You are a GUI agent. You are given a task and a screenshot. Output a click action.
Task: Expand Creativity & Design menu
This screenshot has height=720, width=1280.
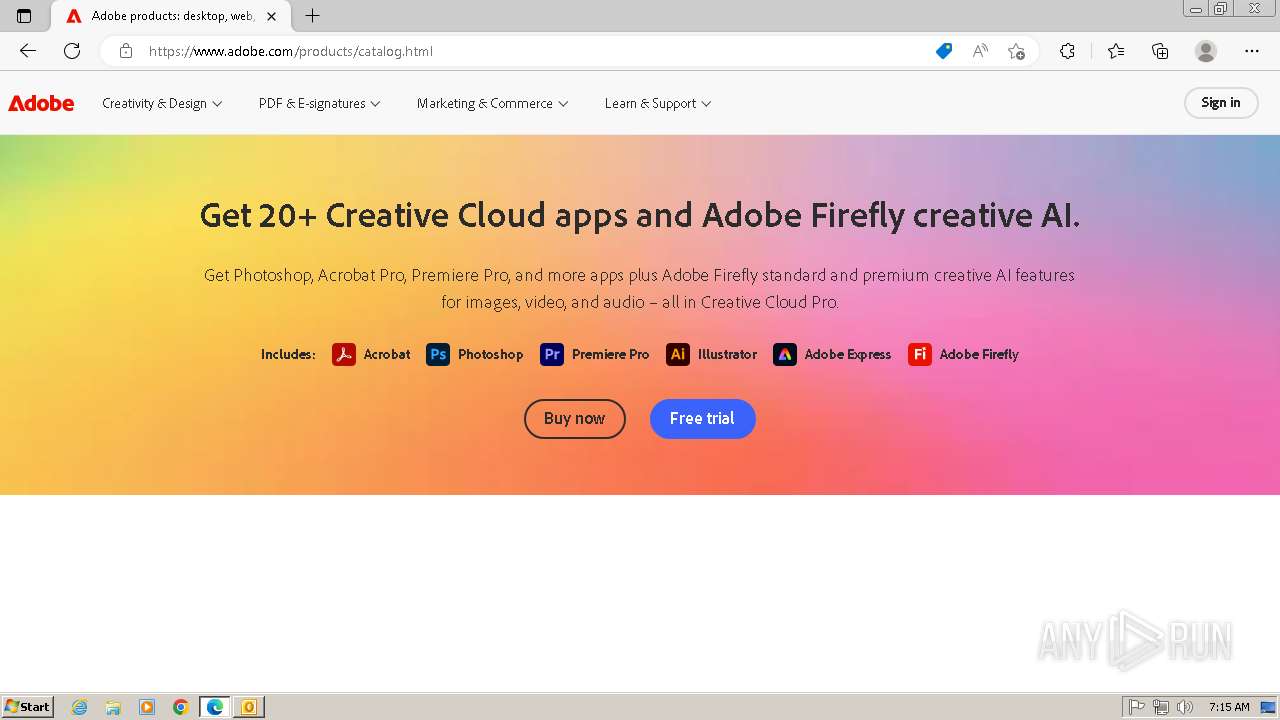[x=162, y=103]
